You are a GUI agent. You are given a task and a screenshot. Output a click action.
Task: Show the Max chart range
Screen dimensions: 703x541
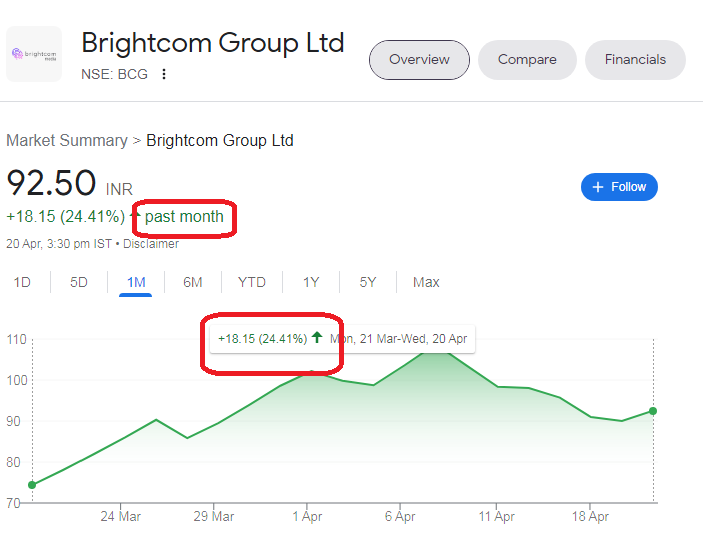[x=426, y=282]
